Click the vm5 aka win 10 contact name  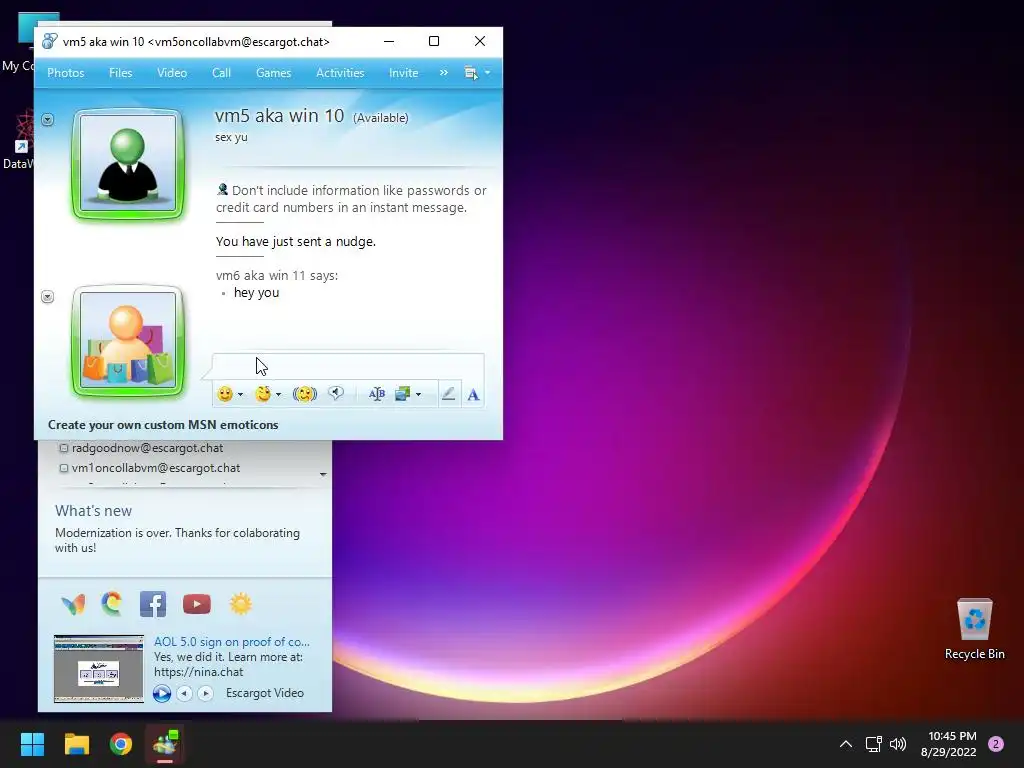point(279,116)
